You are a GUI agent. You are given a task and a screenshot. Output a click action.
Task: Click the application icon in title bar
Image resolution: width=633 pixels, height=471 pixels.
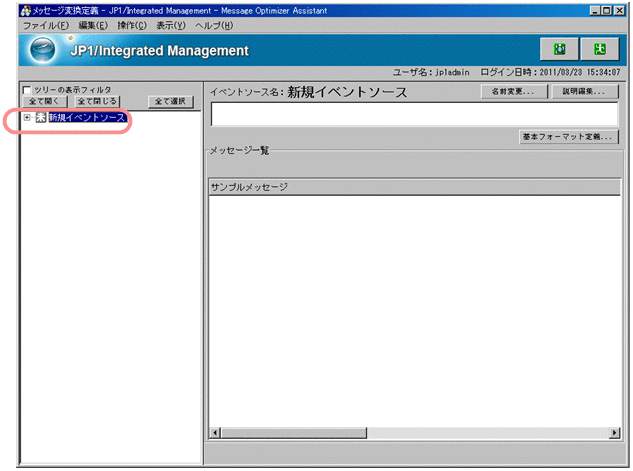coord(25,10)
